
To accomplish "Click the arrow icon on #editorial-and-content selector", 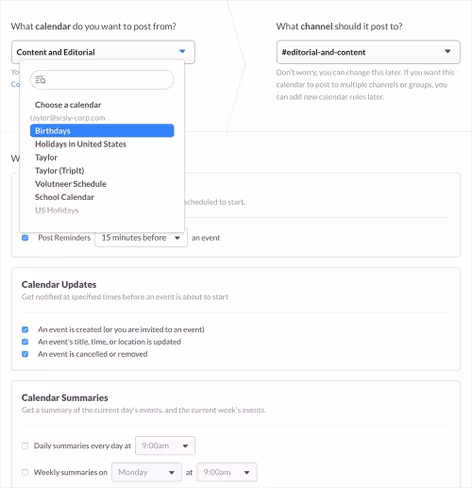I will 448,51.
